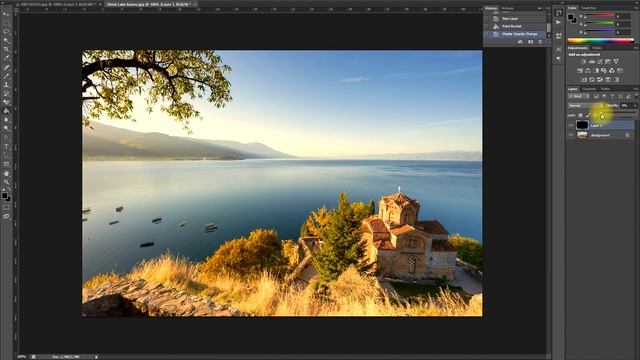This screenshot has height=360, width=640.
Task: Select the Zoom tool
Action: click(x=6, y=182)
